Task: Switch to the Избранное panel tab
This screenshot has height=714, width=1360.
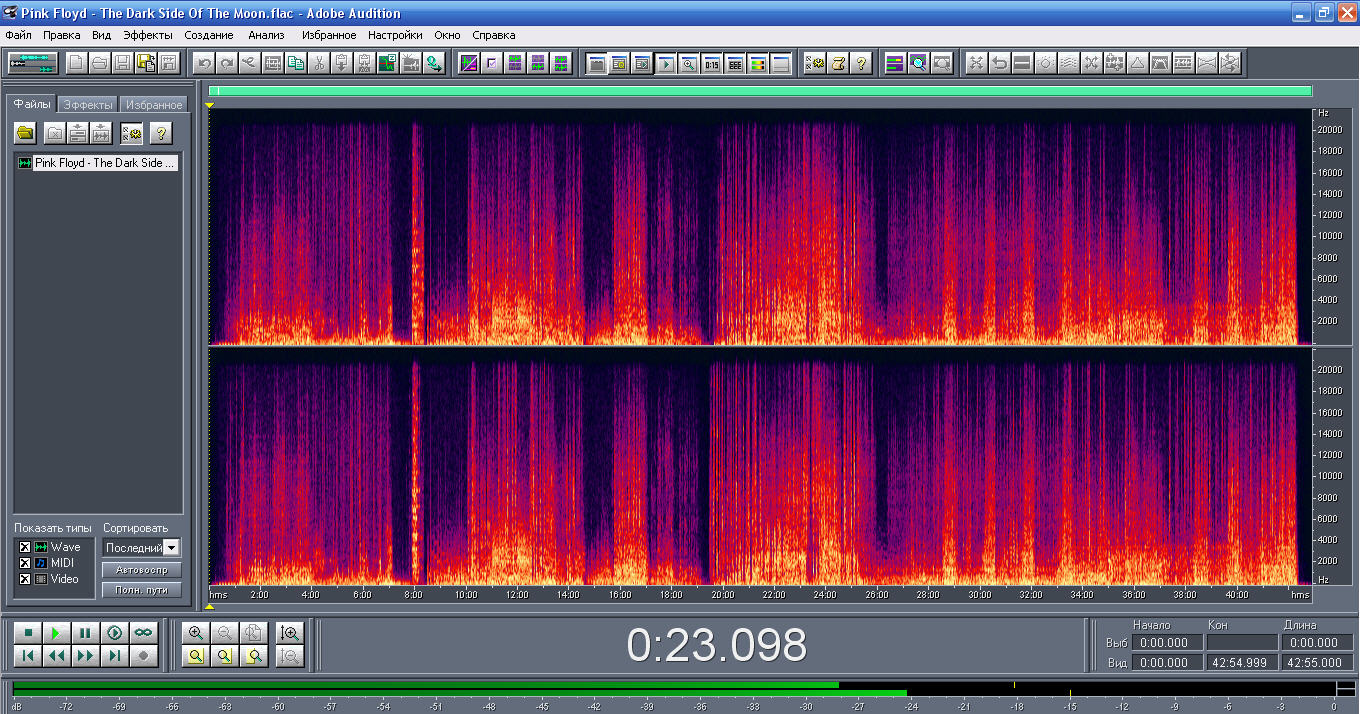Action: point(154,105)
